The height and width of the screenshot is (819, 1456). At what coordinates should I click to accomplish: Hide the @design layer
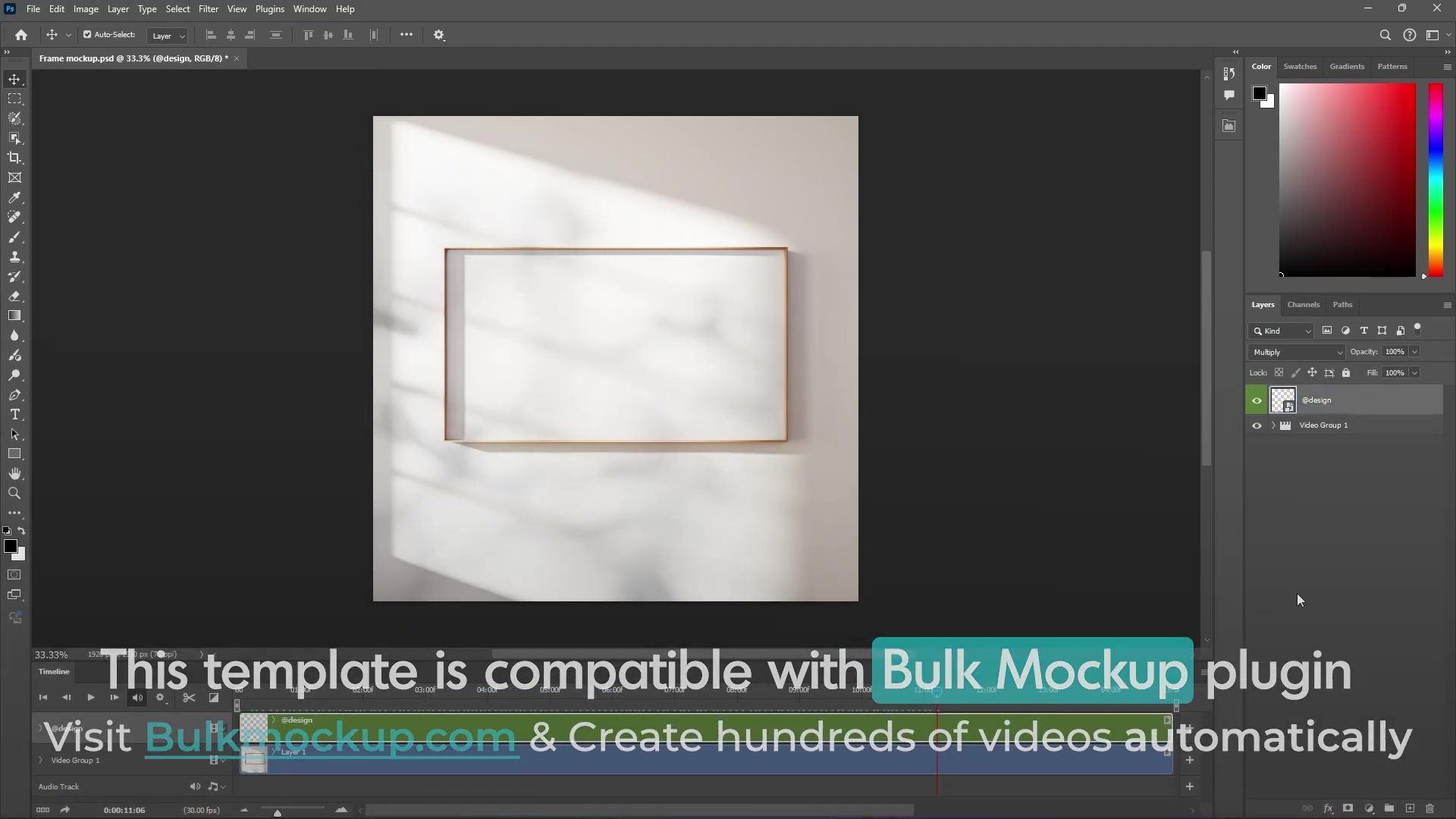1257,400
